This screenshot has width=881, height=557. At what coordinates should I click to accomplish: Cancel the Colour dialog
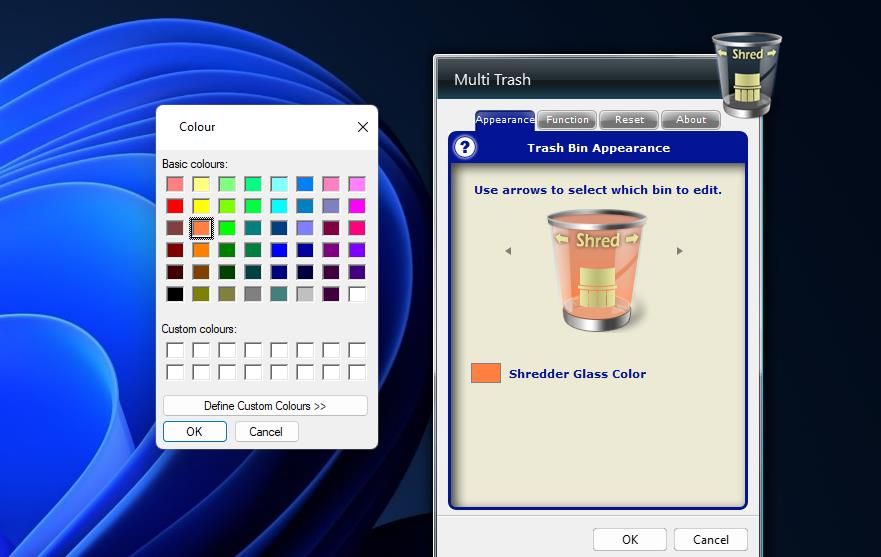pos(266,432)
